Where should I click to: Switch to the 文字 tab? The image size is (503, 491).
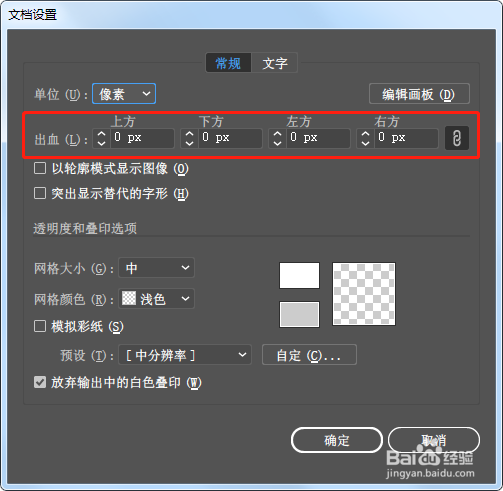tap(275, 63)
